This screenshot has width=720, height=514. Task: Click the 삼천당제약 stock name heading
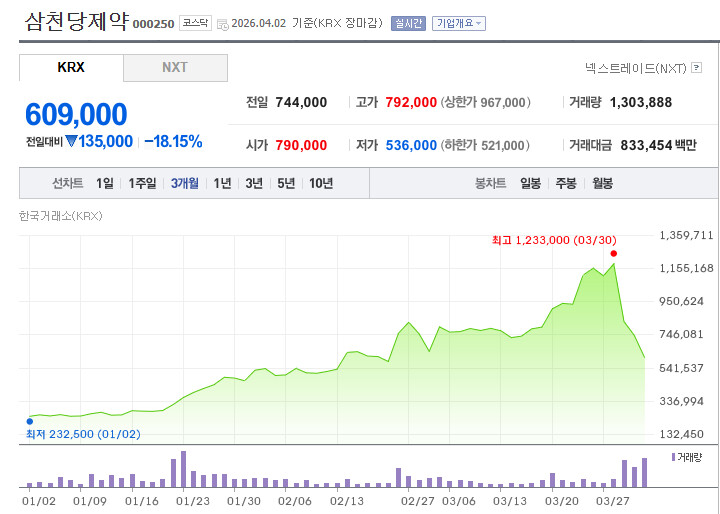[77, 22]
